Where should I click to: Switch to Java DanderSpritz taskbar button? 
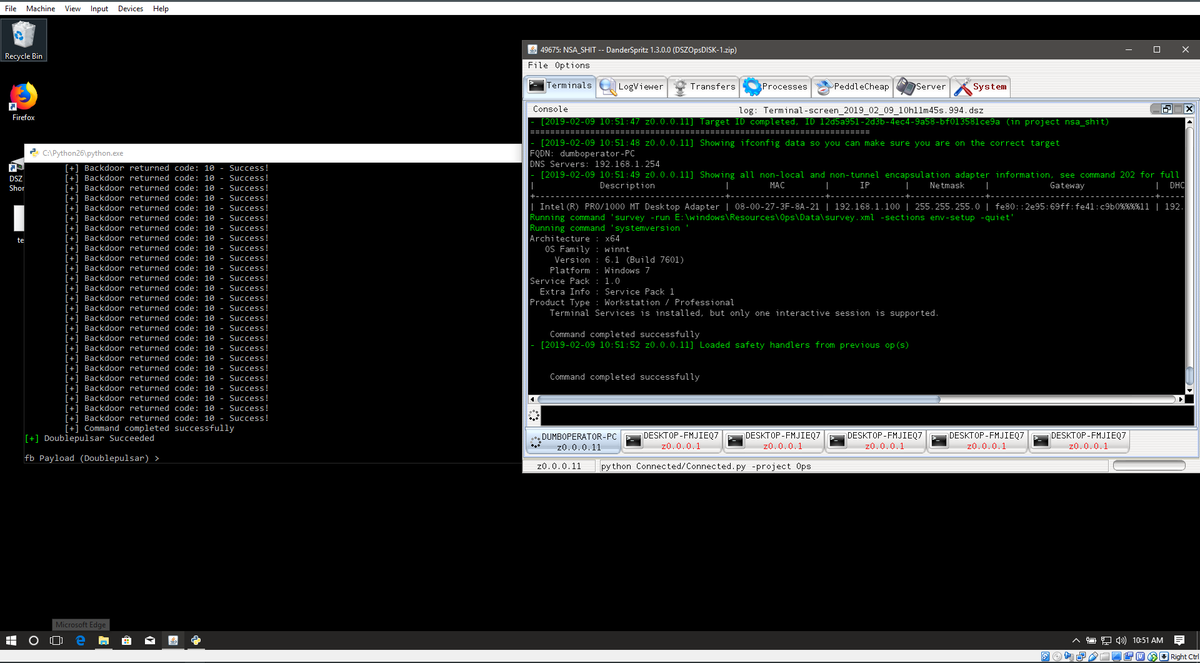tap(172, 640)
